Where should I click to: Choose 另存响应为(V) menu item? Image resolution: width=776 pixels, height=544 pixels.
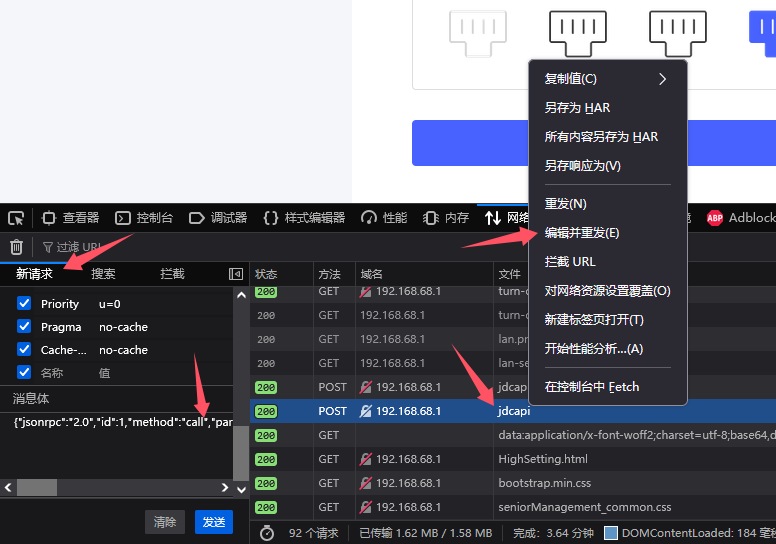coord(608,166)
